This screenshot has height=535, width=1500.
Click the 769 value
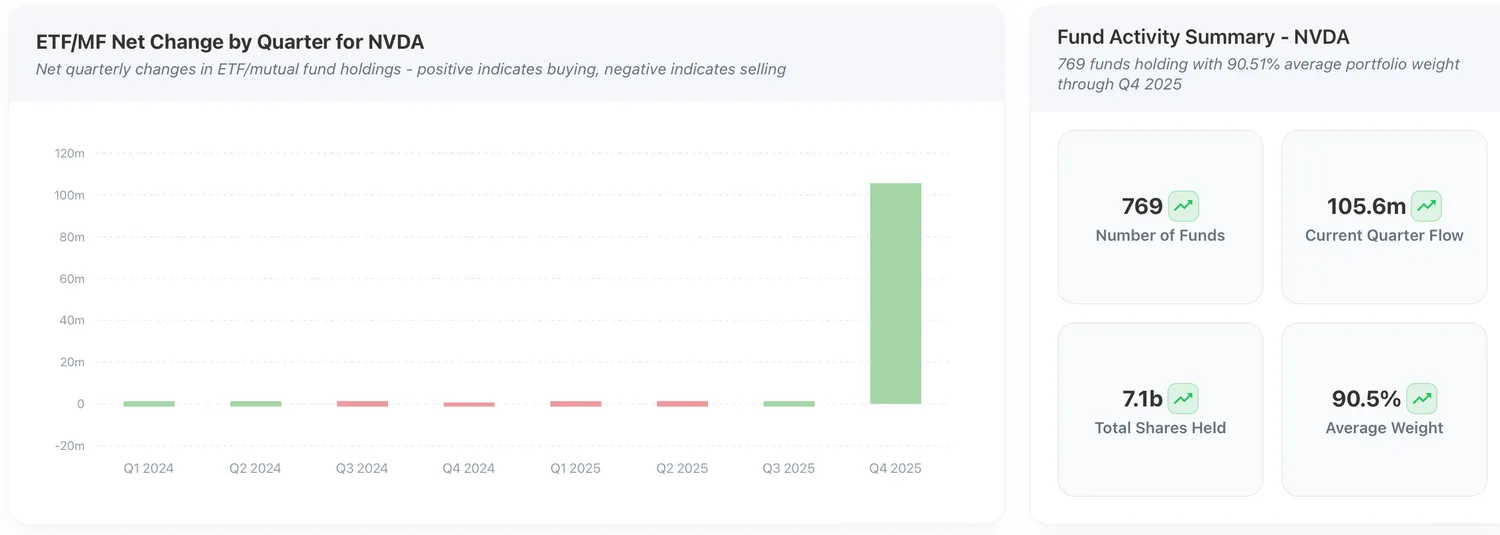(1142, 207)
